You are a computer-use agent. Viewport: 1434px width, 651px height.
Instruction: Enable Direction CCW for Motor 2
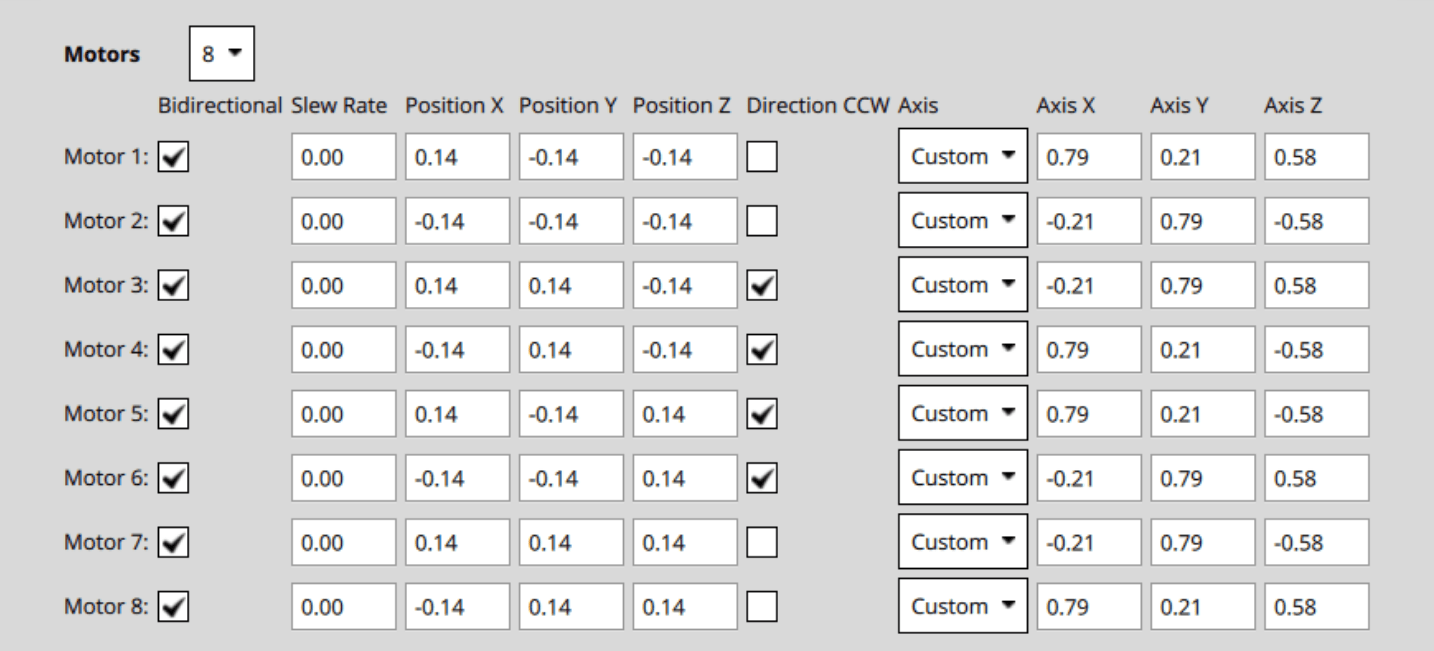[x=761, y=220]
